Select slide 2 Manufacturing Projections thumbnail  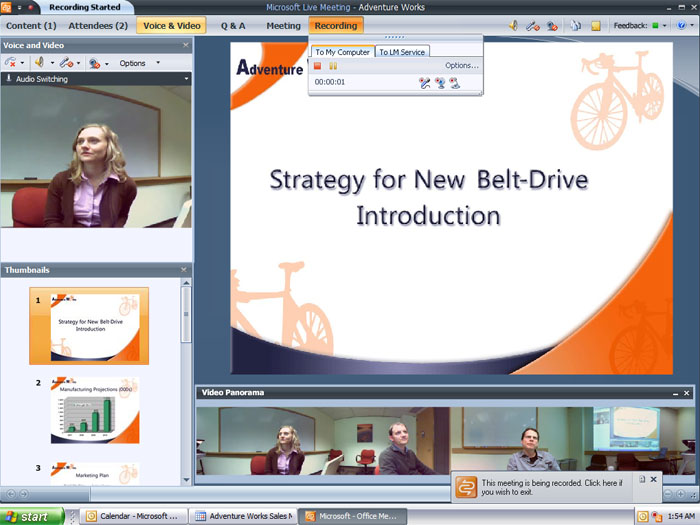(x=95, y=410)
